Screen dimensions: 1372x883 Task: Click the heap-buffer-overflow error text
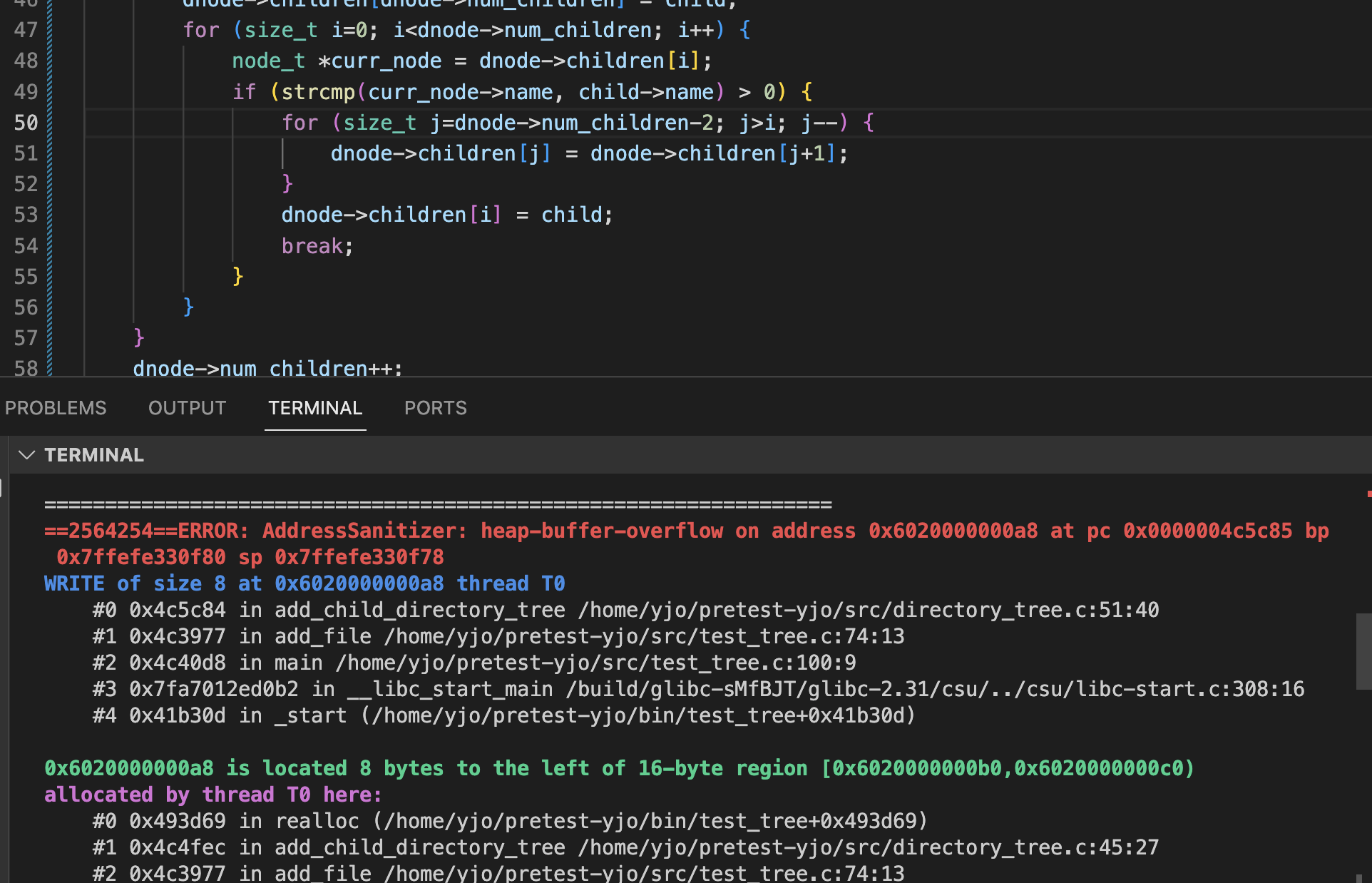click(601, 531)
